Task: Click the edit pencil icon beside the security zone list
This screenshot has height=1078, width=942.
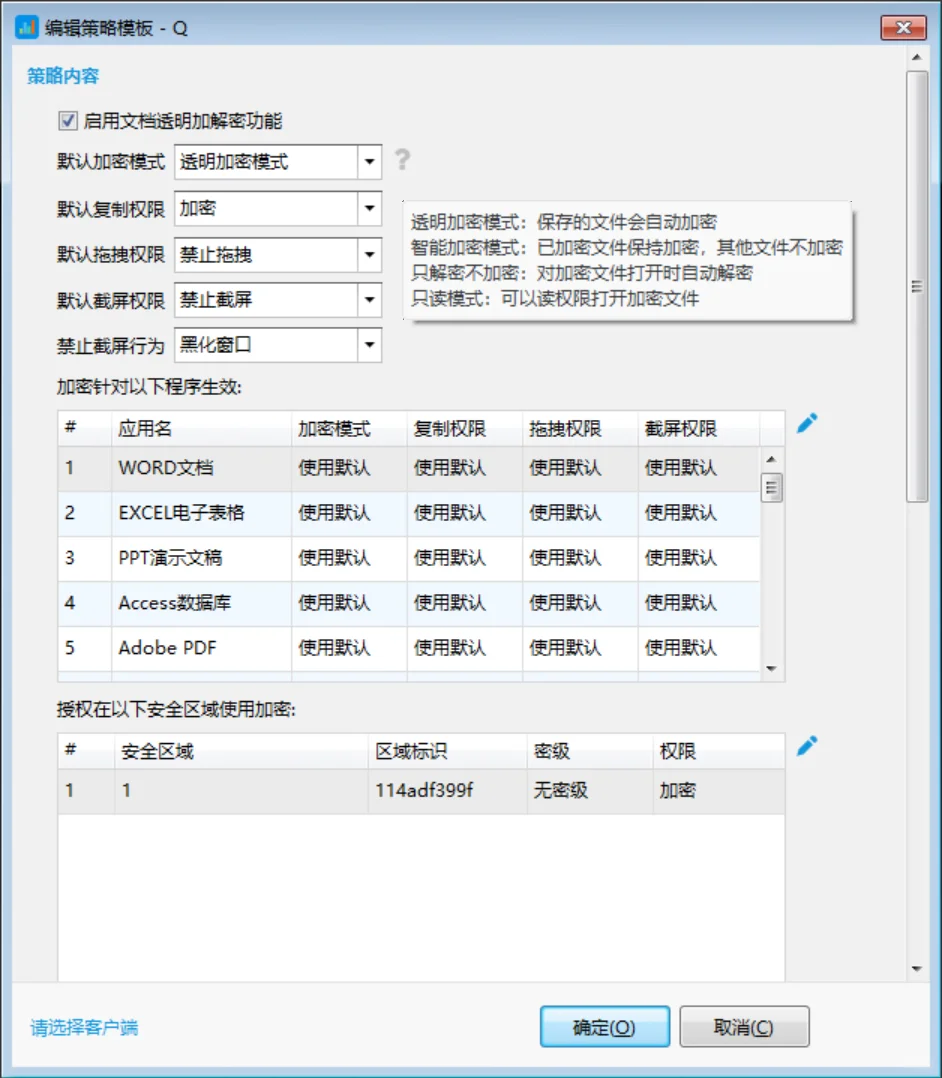Action: point(807,745)
